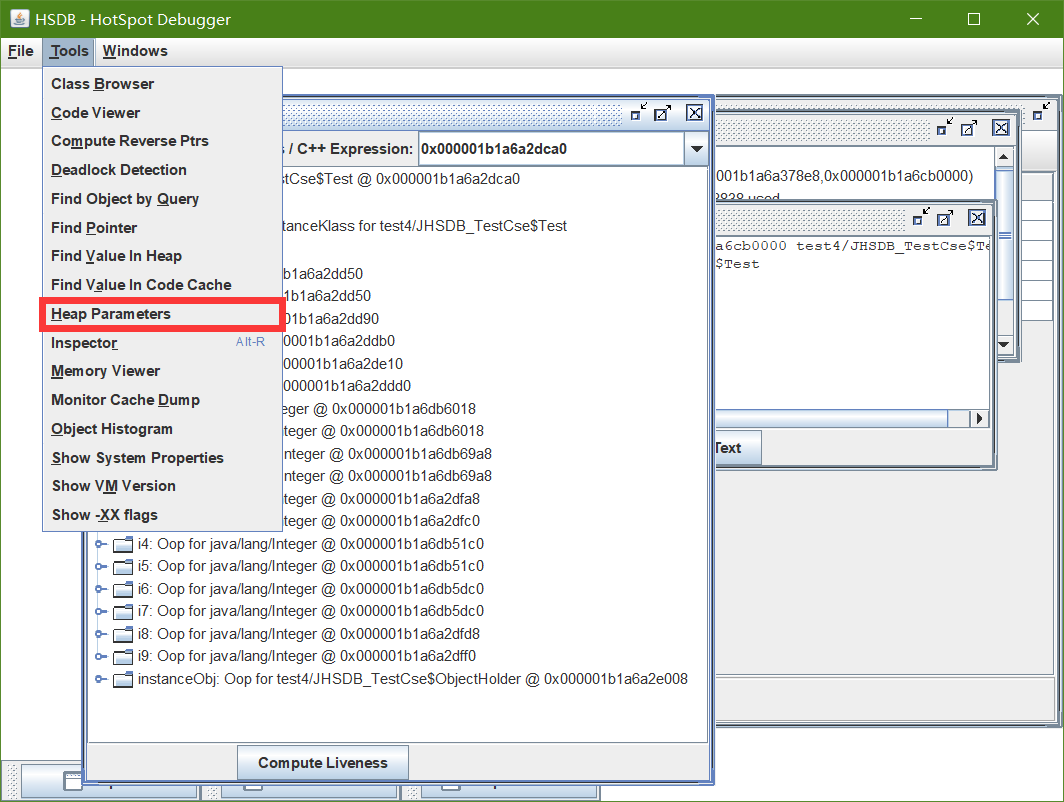Select InstanceKlass for test4/JHSDB_TestCse$Test row
This screenshot has height=802, width=1064.
(425, 226)
